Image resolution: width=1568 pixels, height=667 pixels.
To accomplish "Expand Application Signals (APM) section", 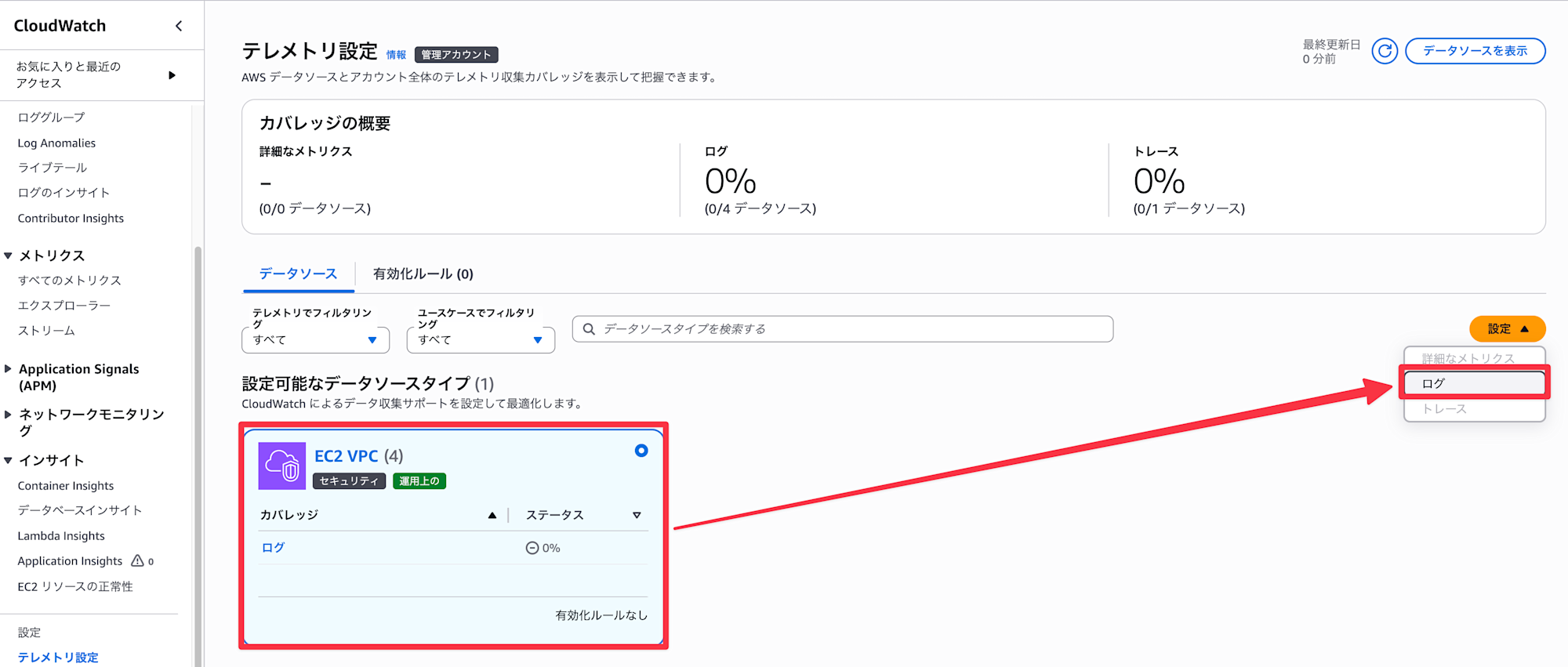I will (9, 368).
